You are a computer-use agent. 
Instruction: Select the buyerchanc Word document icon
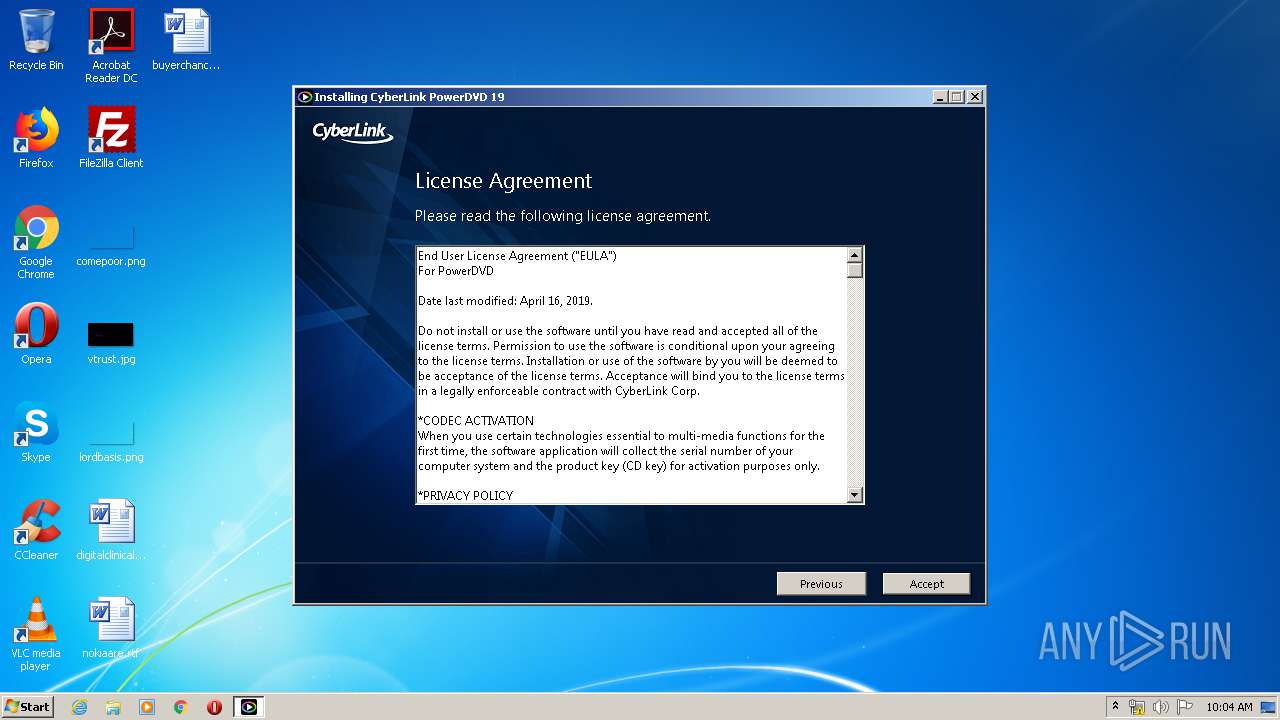coord(186,40)
